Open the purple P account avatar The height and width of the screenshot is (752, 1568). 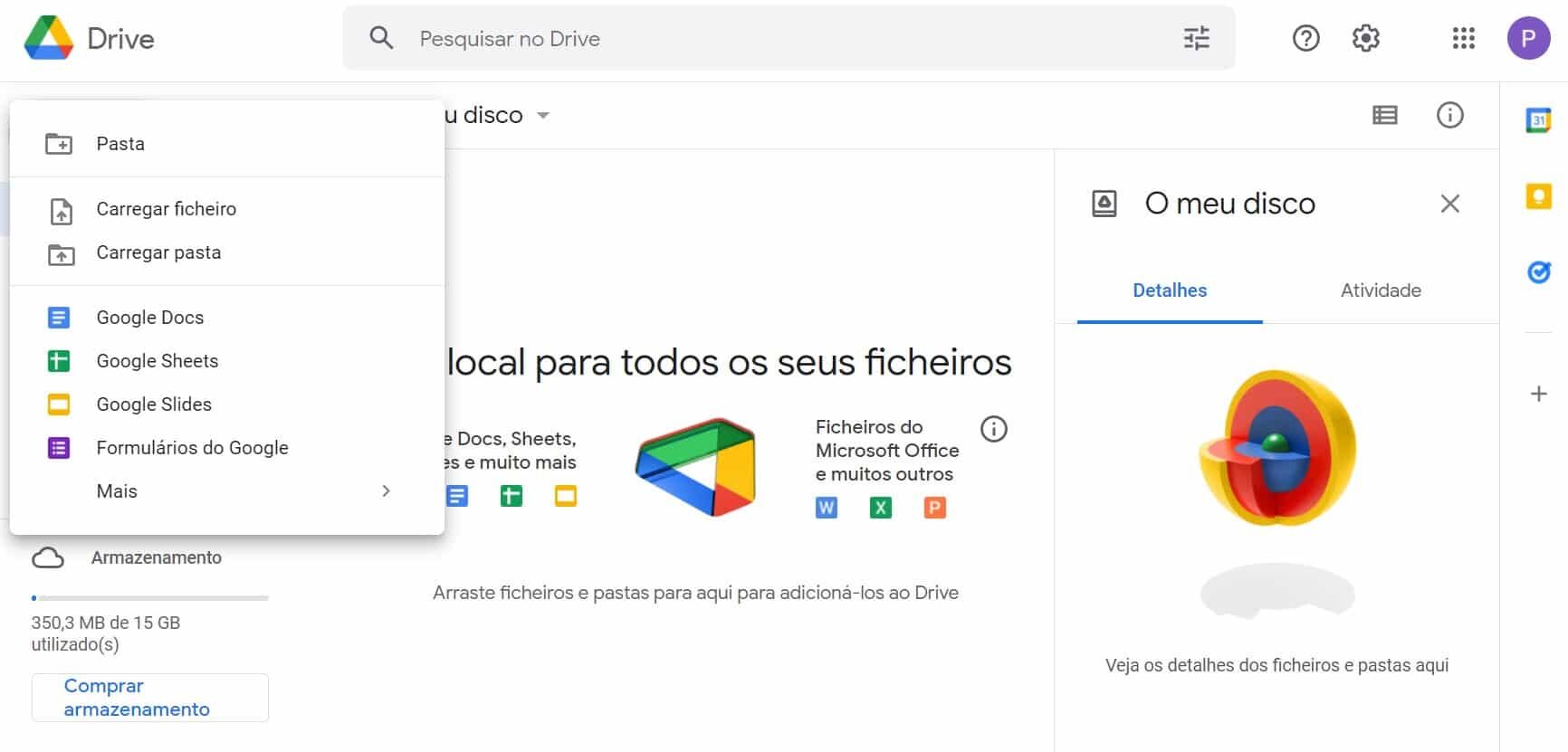coord(1528,38)
